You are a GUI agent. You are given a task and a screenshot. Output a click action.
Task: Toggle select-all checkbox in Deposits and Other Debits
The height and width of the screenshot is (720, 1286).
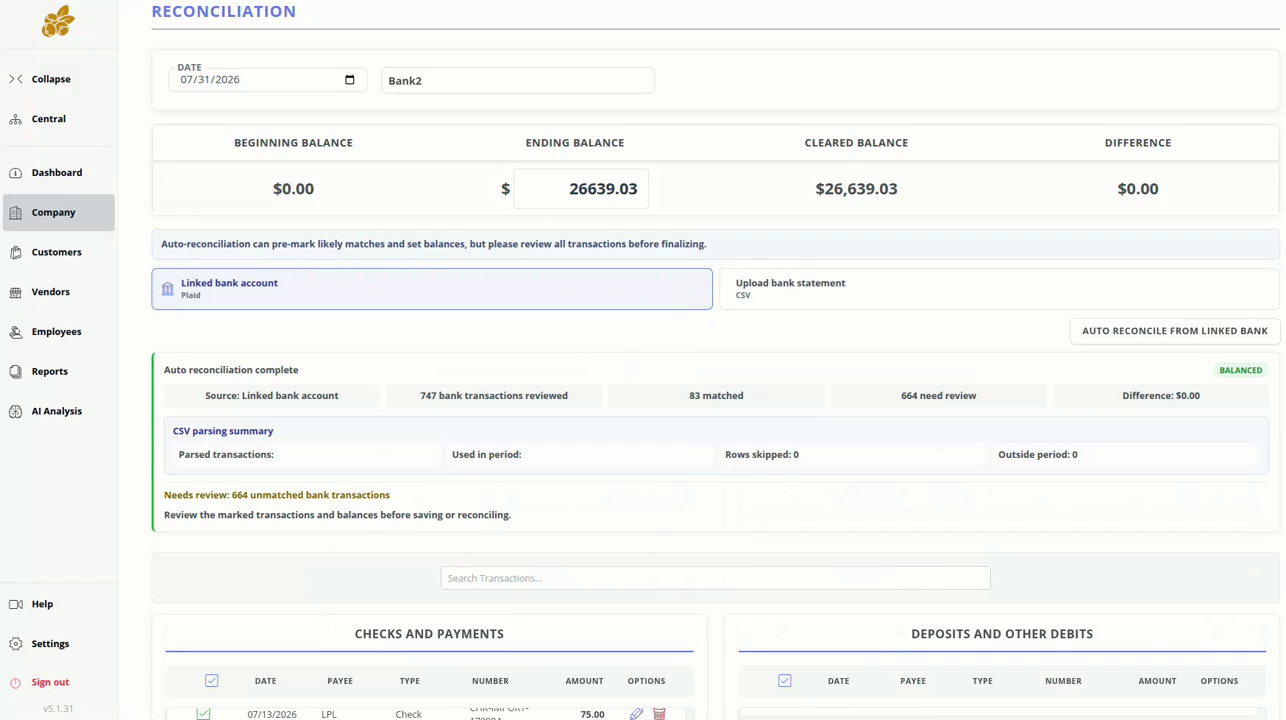coord(785,681)
